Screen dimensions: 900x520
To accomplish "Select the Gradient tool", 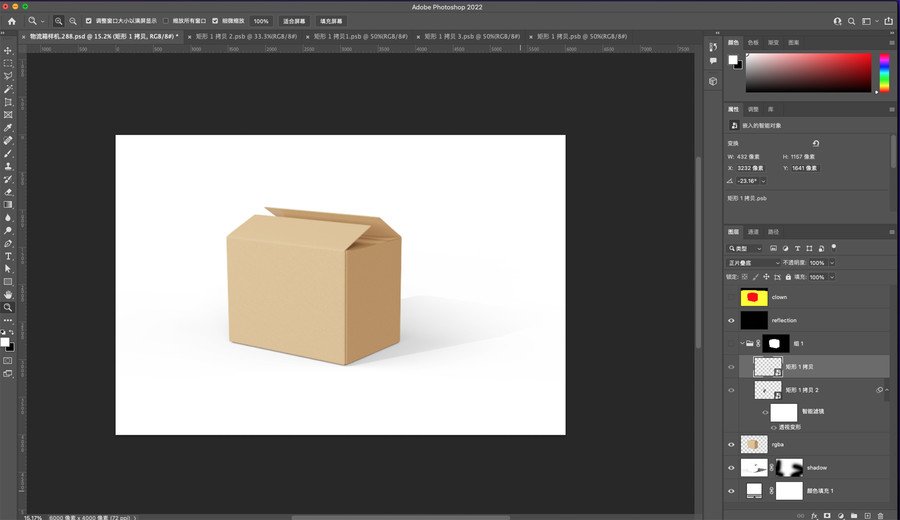I will (x=8, y=205).
